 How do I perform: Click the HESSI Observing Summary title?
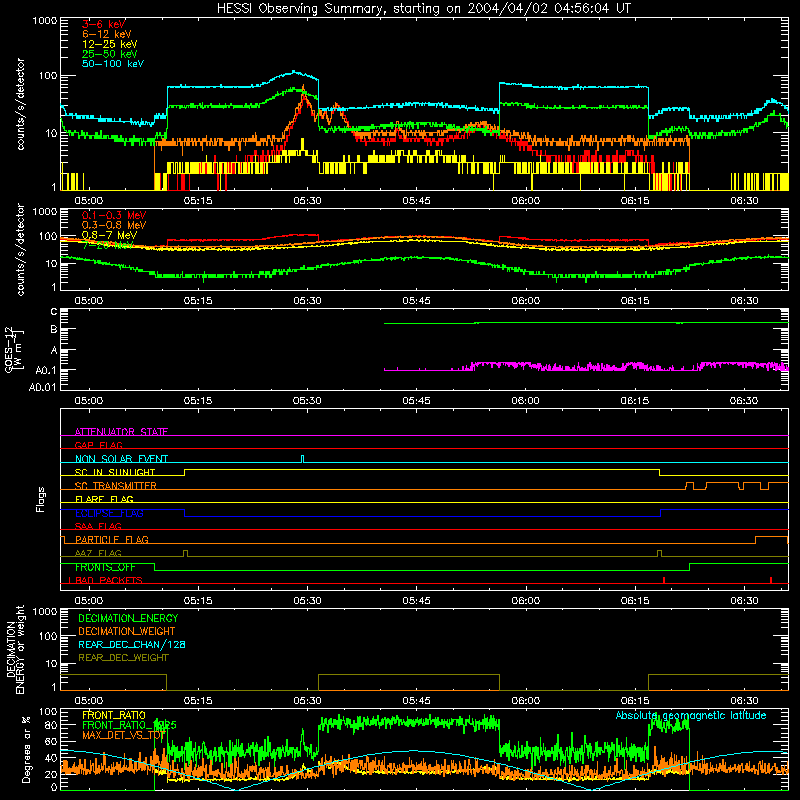coord(423,8)
